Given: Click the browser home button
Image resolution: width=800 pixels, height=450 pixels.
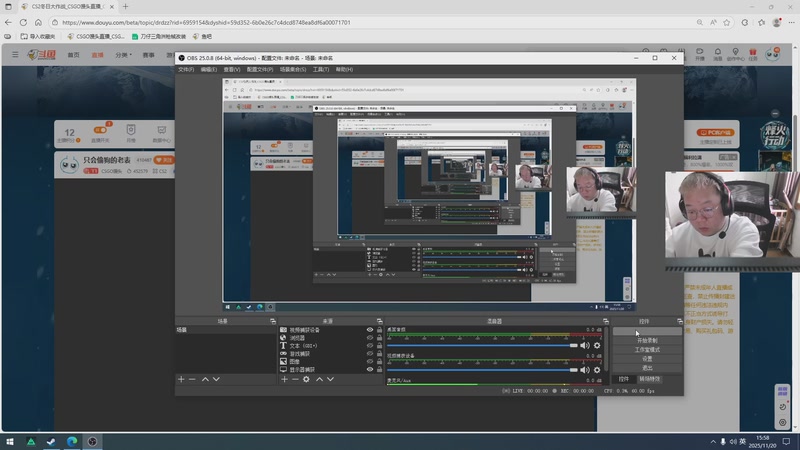Looking at the screenshot, I should 38,22.
